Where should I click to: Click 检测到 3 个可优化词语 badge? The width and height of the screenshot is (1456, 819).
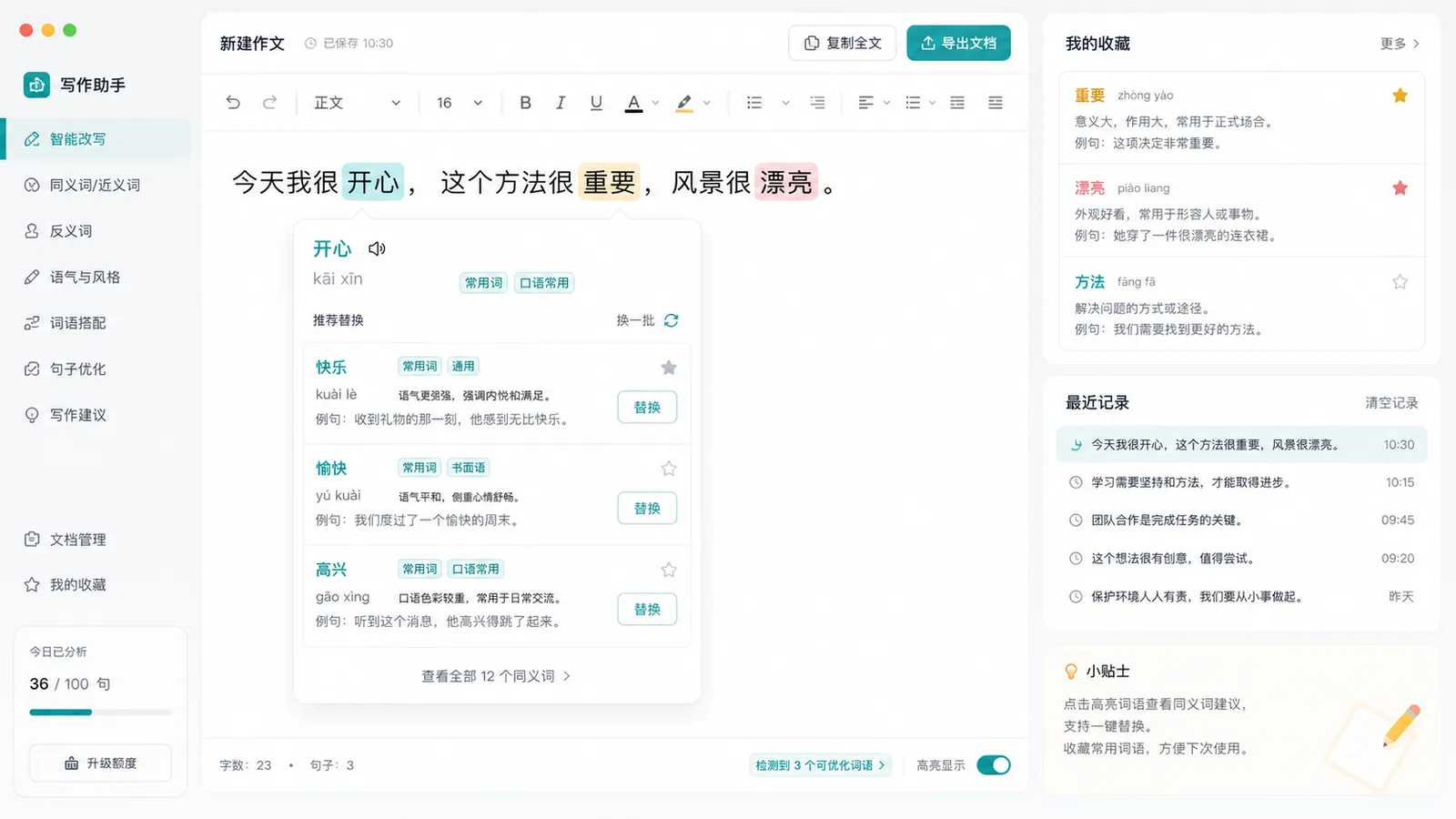click(820, 765)
